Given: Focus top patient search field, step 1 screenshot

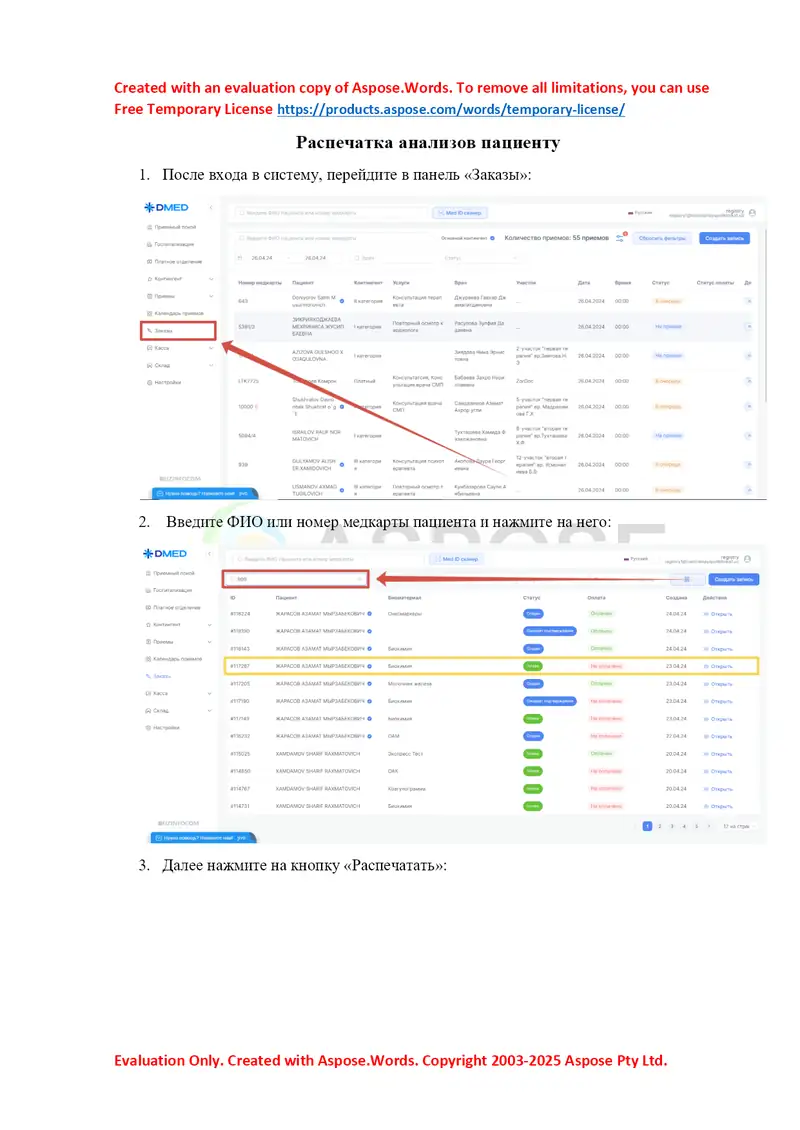Looking at the screenshot, I should tap(331, 213).
